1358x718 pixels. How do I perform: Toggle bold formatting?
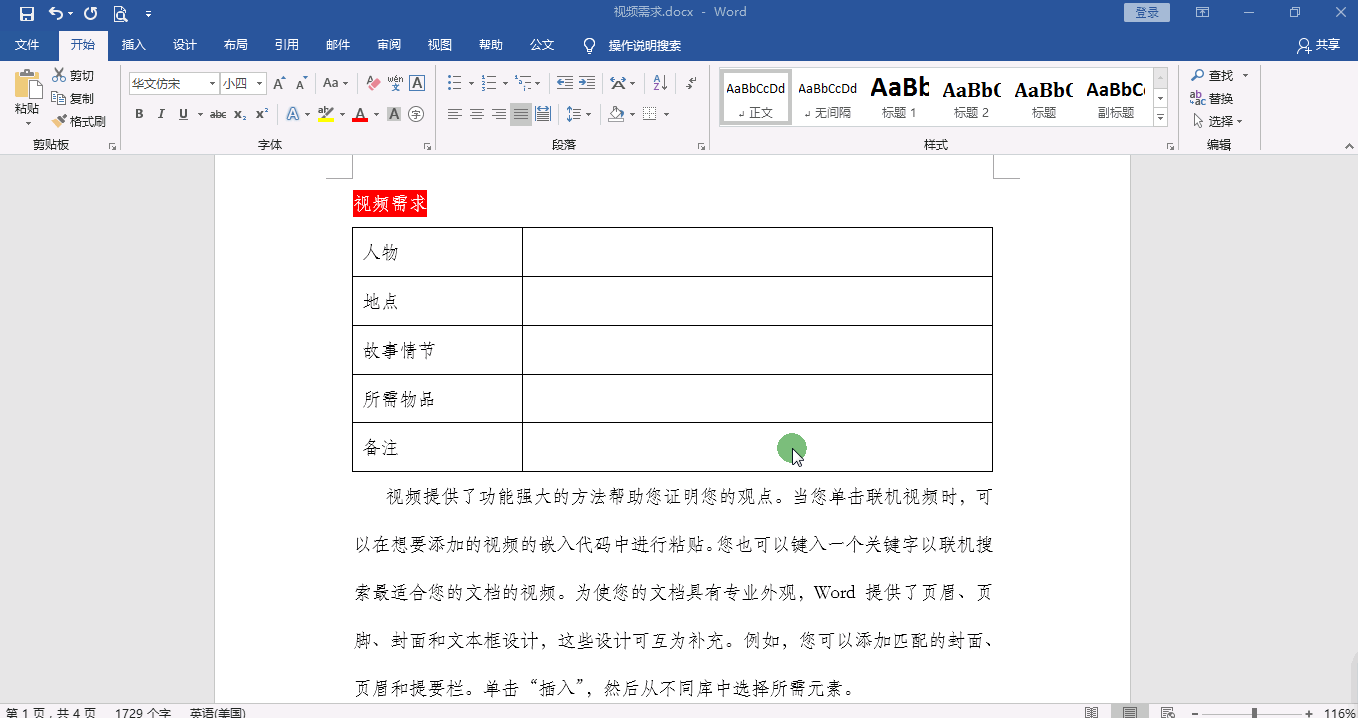tap(139, 114)
